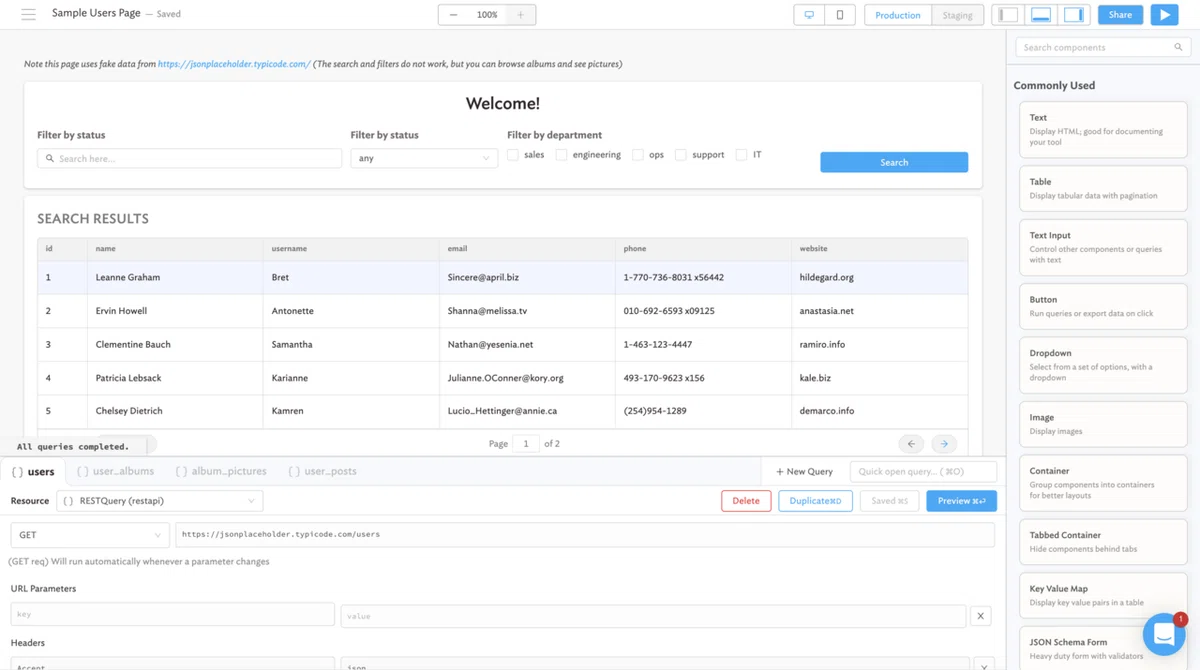Tick the ops checkbox
The height and width of the screenshot is (670, 1200).
[637, 155]
